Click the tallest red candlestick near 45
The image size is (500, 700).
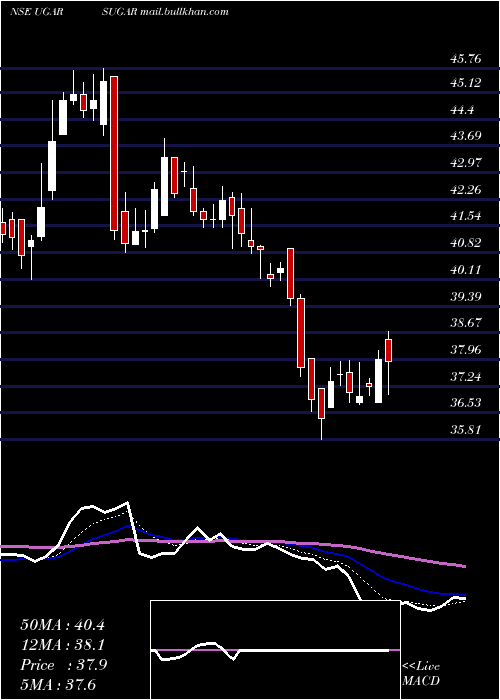click(x=114, y=154)
